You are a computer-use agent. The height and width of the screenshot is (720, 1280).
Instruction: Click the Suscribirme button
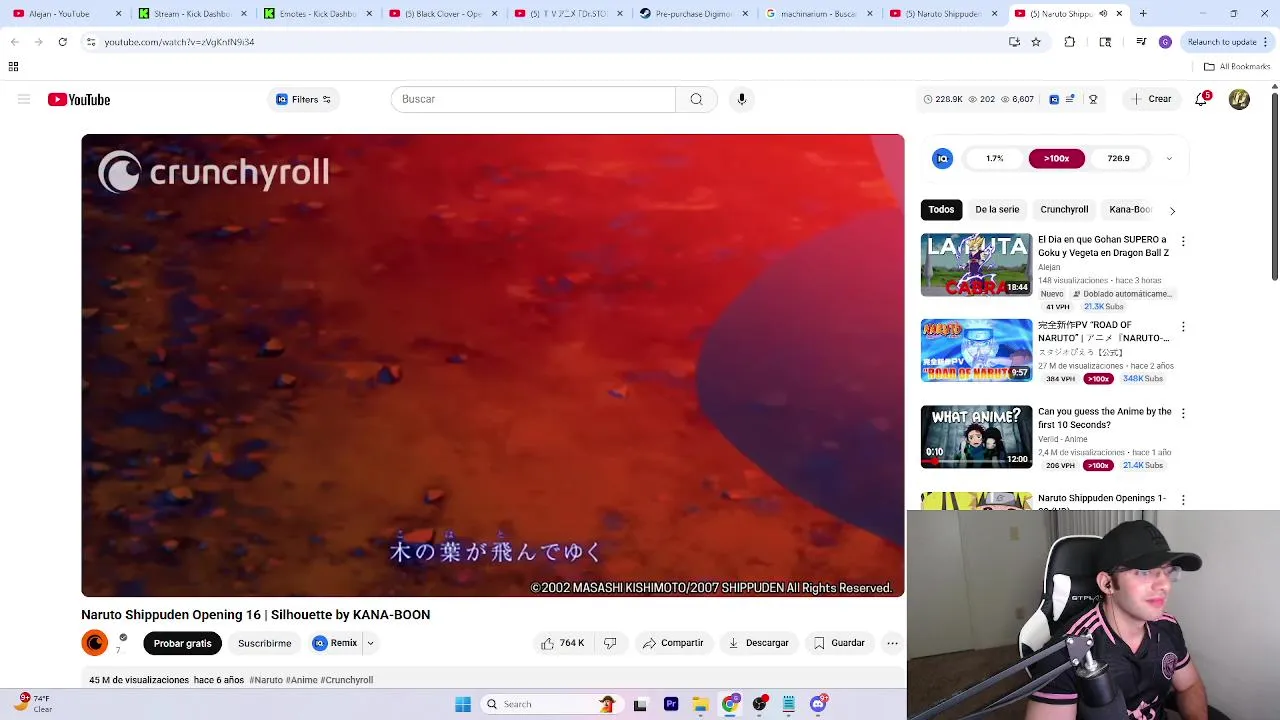click(264, 643)
